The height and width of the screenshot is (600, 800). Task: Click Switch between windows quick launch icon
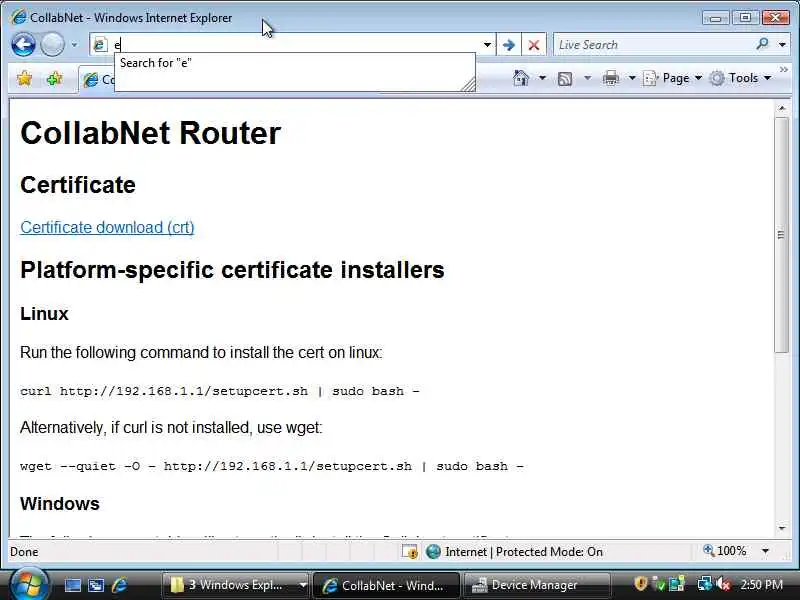(x=96, y=585)
